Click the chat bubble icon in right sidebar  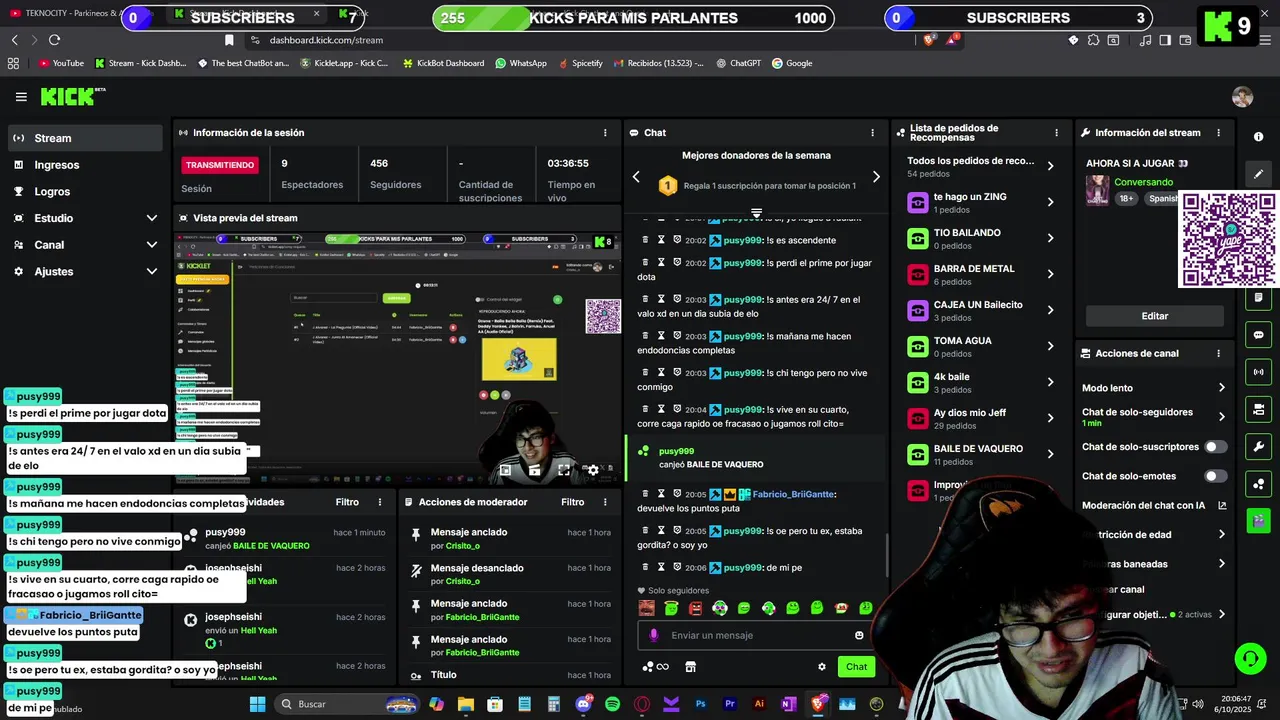point(1258,335)
